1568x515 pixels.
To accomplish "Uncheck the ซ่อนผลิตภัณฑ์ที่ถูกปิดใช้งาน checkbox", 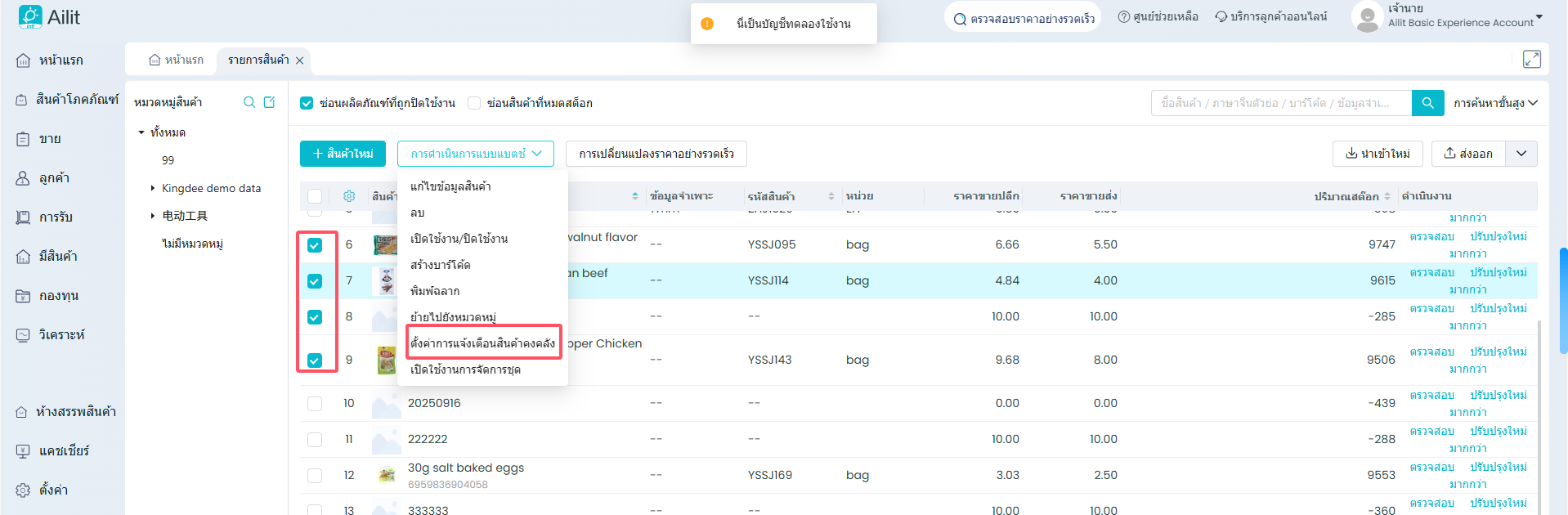I will pos(307,103).
